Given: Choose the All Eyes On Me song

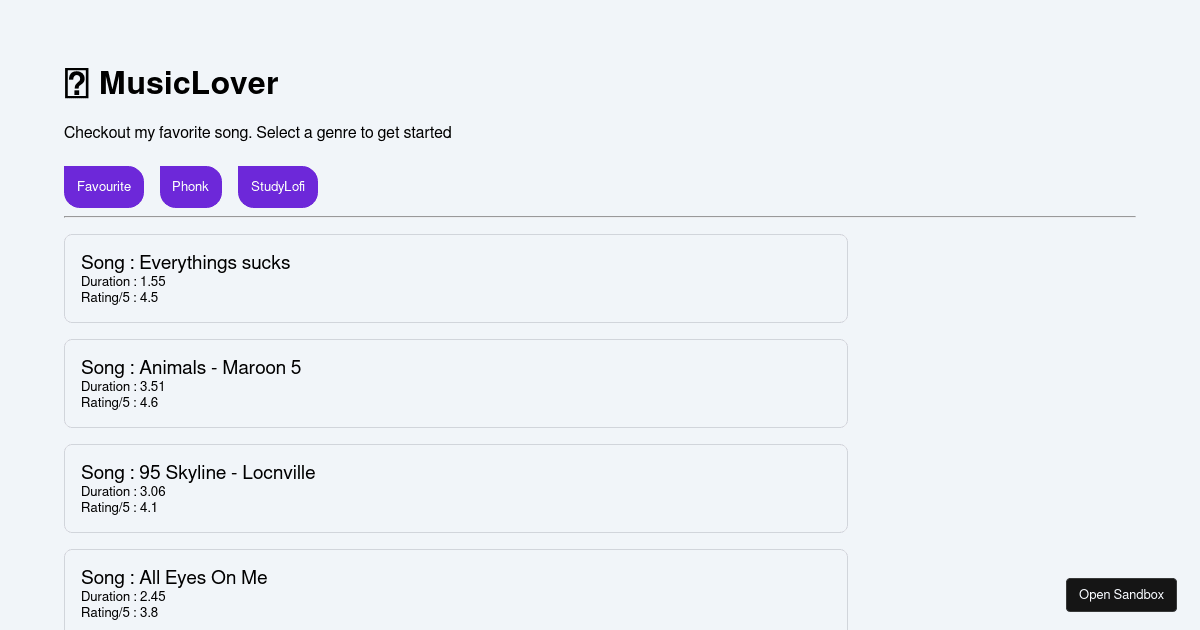Looking at the screenshot, I should (456, 590).
